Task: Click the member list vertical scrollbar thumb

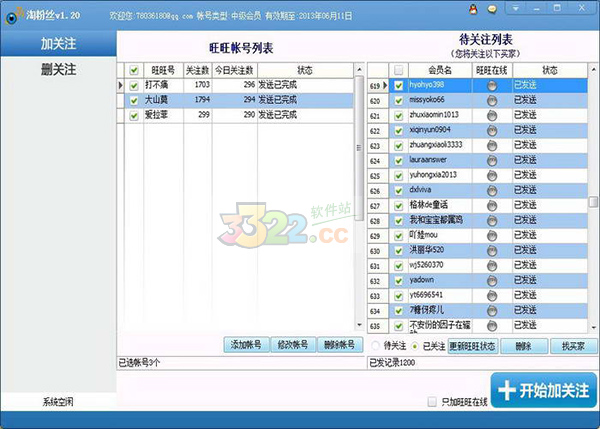Action: [593, 202]
